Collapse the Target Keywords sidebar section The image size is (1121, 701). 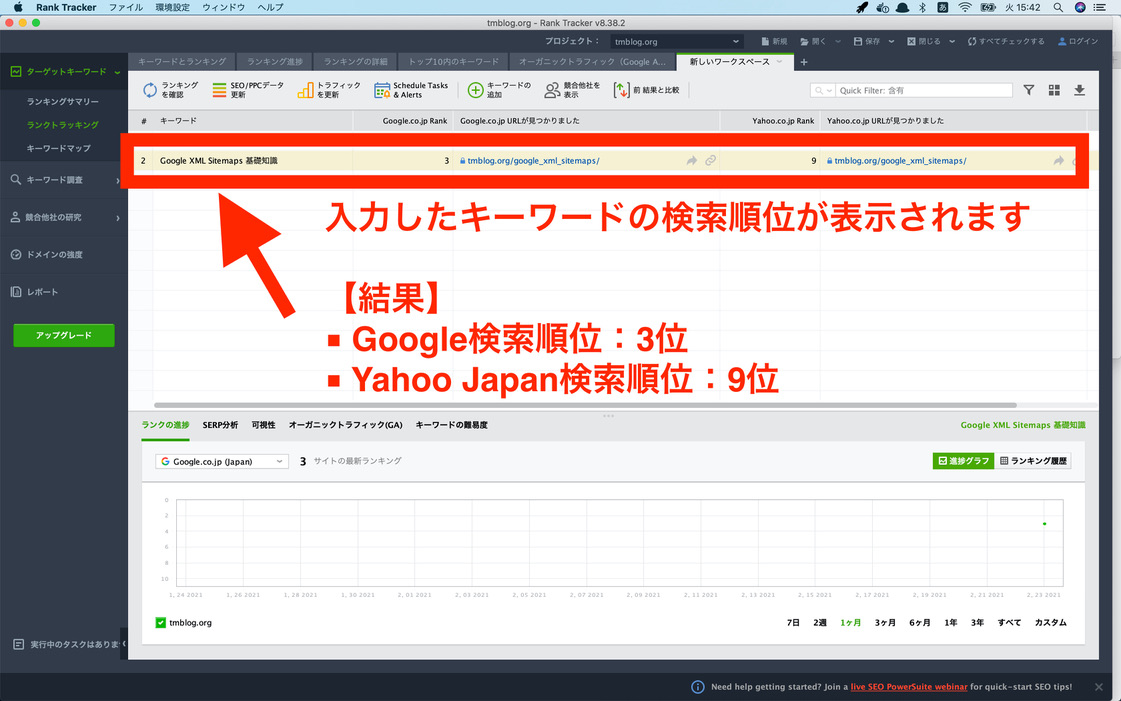pos(117,72)
